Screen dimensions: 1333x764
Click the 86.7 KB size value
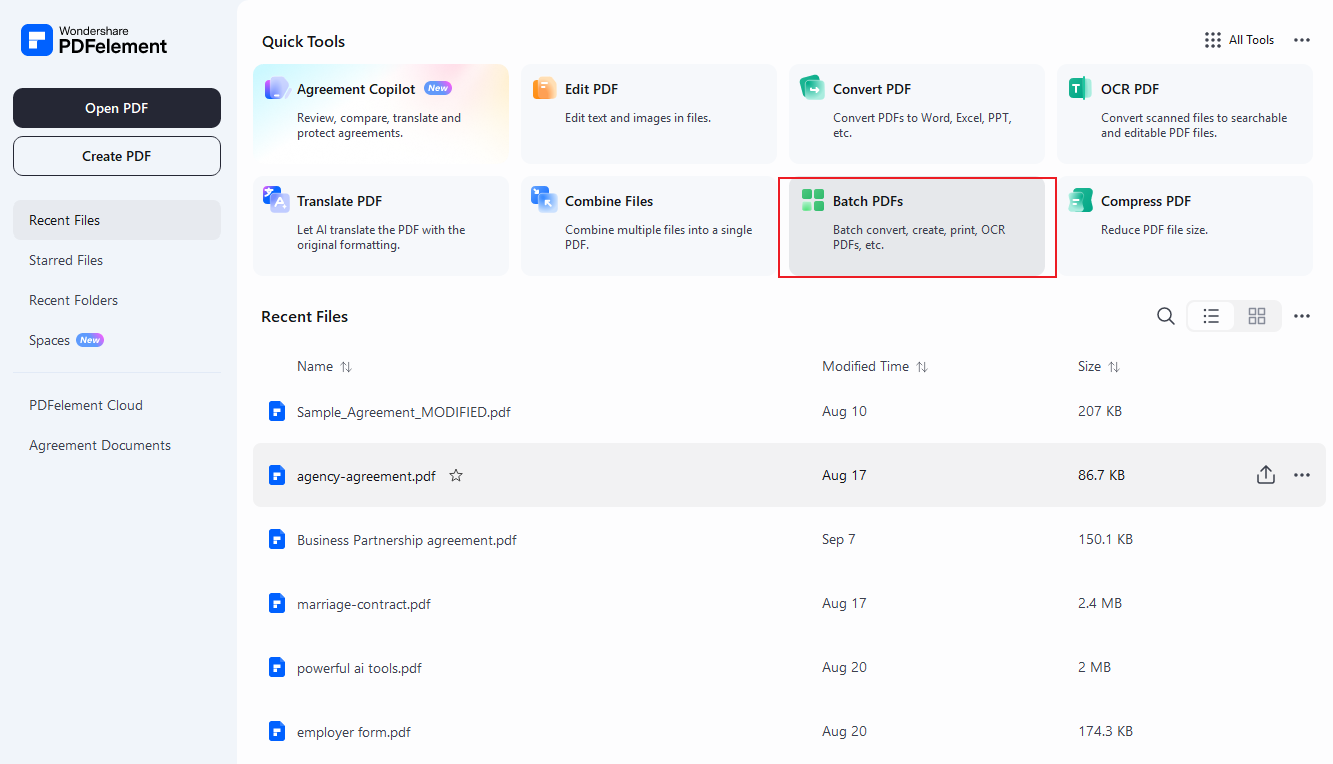[1101, 475]
